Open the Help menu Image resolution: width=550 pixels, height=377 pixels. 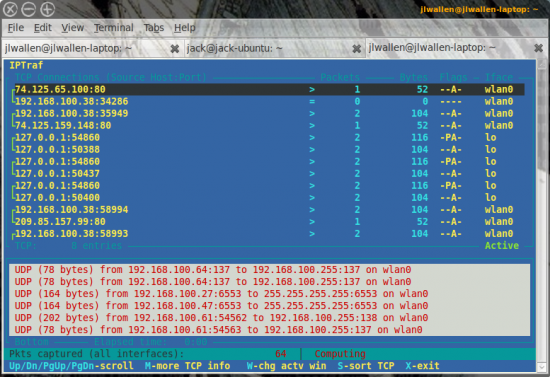(185, 28)
